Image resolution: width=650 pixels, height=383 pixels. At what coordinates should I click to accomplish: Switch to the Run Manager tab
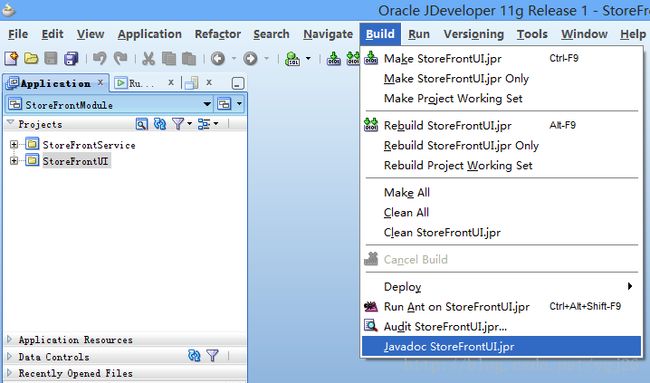(x=135, y=83)
